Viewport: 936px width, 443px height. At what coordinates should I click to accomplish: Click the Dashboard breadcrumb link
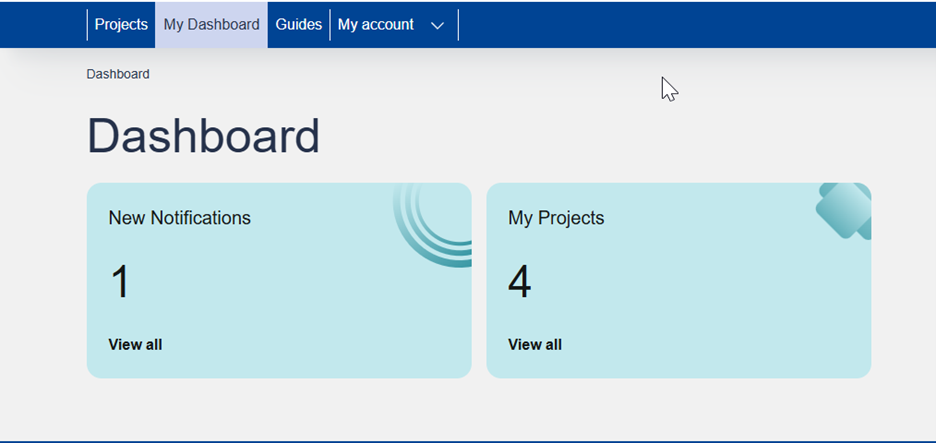point(118,74)
